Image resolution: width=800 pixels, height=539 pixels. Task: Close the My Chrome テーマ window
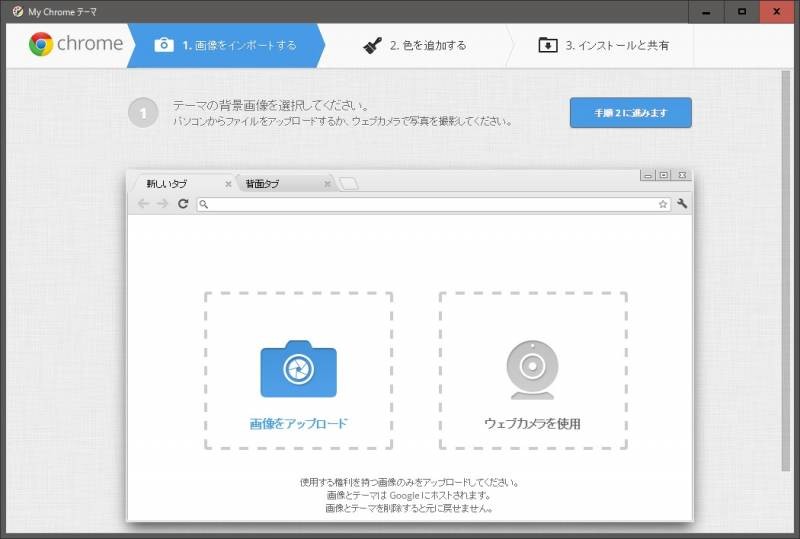[777, 12]
